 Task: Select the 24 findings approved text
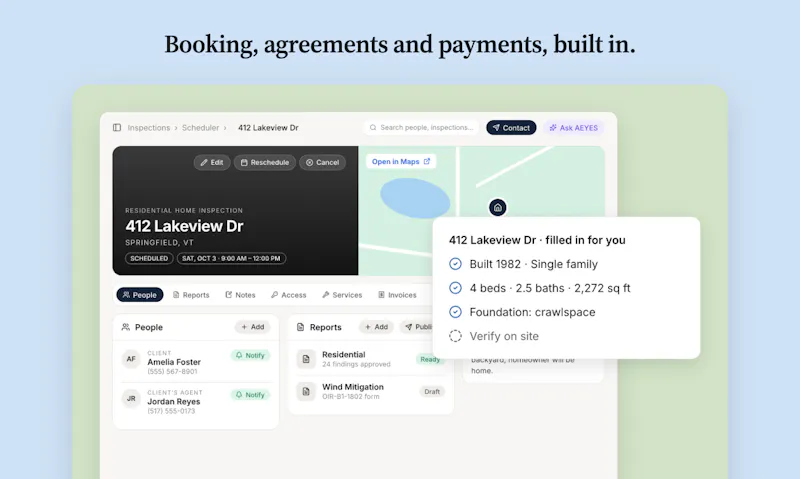pos(356,364)
